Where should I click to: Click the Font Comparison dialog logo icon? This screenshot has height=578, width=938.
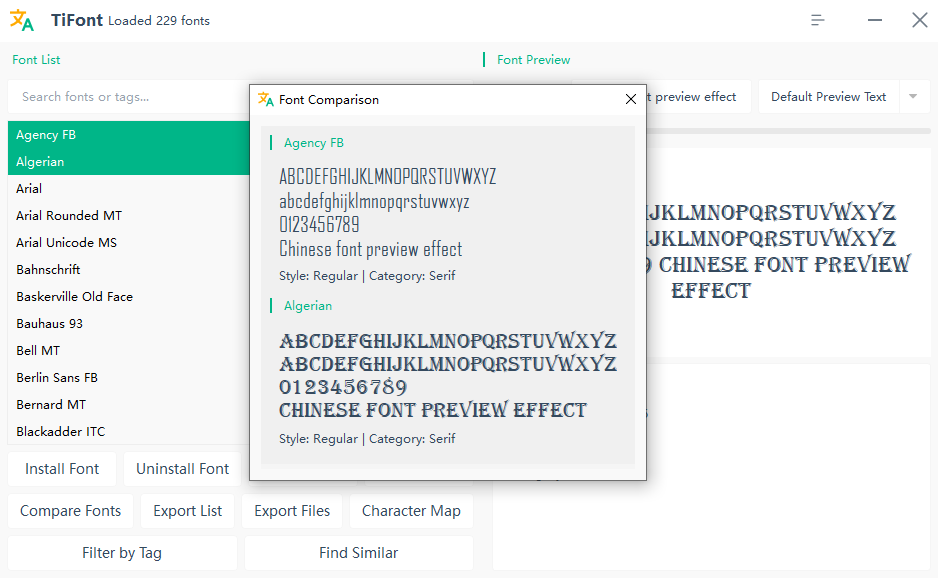pyautogui.click(x=267, y=100)
